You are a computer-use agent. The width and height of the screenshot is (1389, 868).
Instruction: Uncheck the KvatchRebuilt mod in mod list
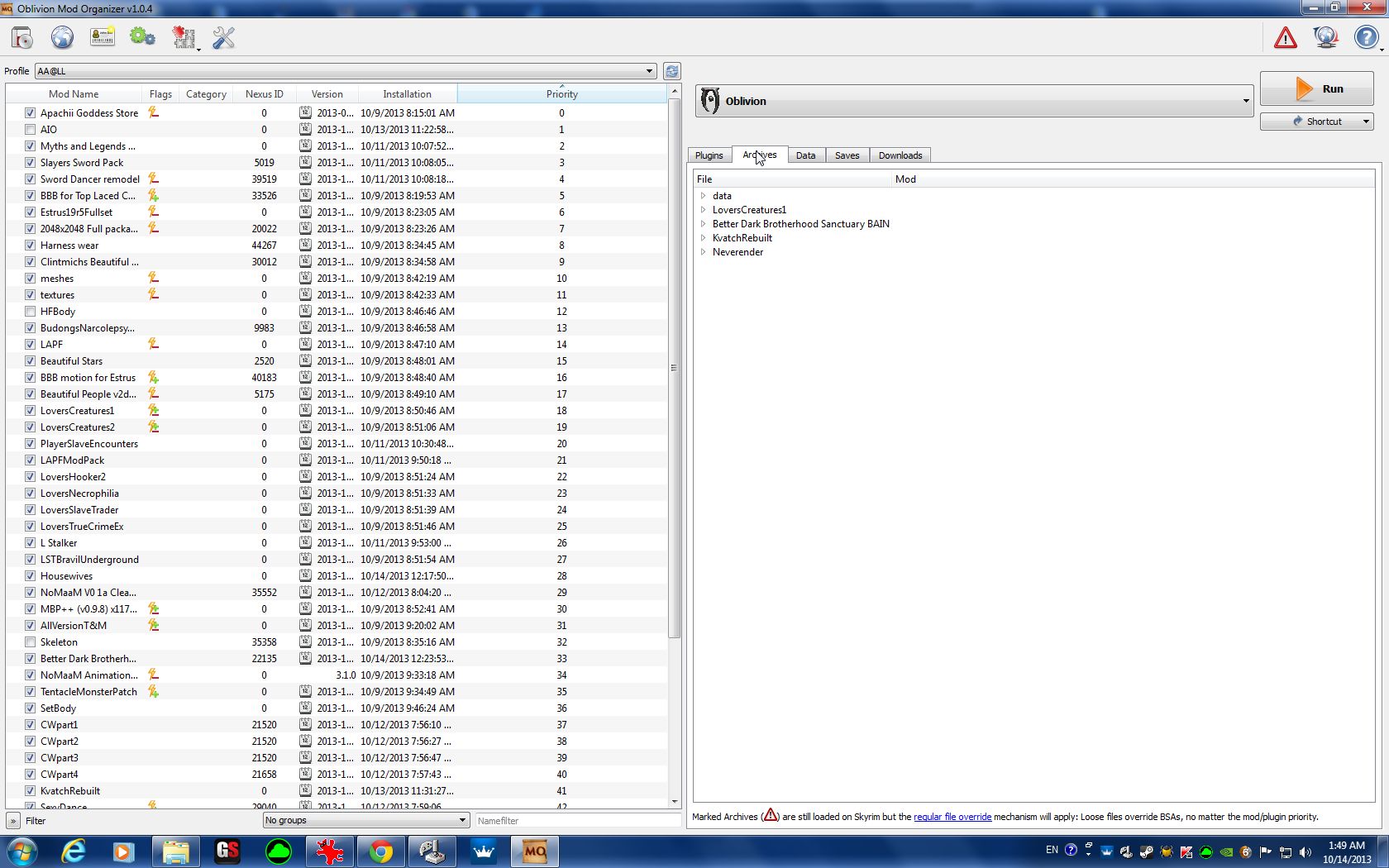[x=30, y=790]
